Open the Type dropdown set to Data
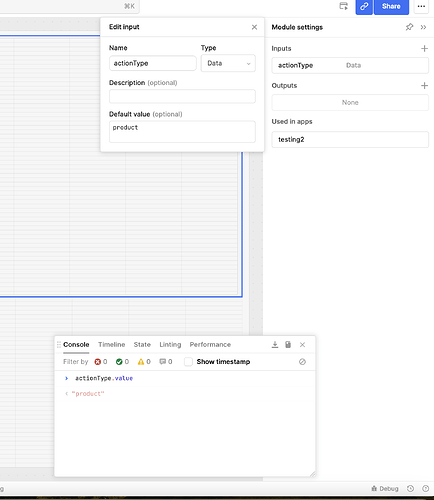 [x=228, y=63]
